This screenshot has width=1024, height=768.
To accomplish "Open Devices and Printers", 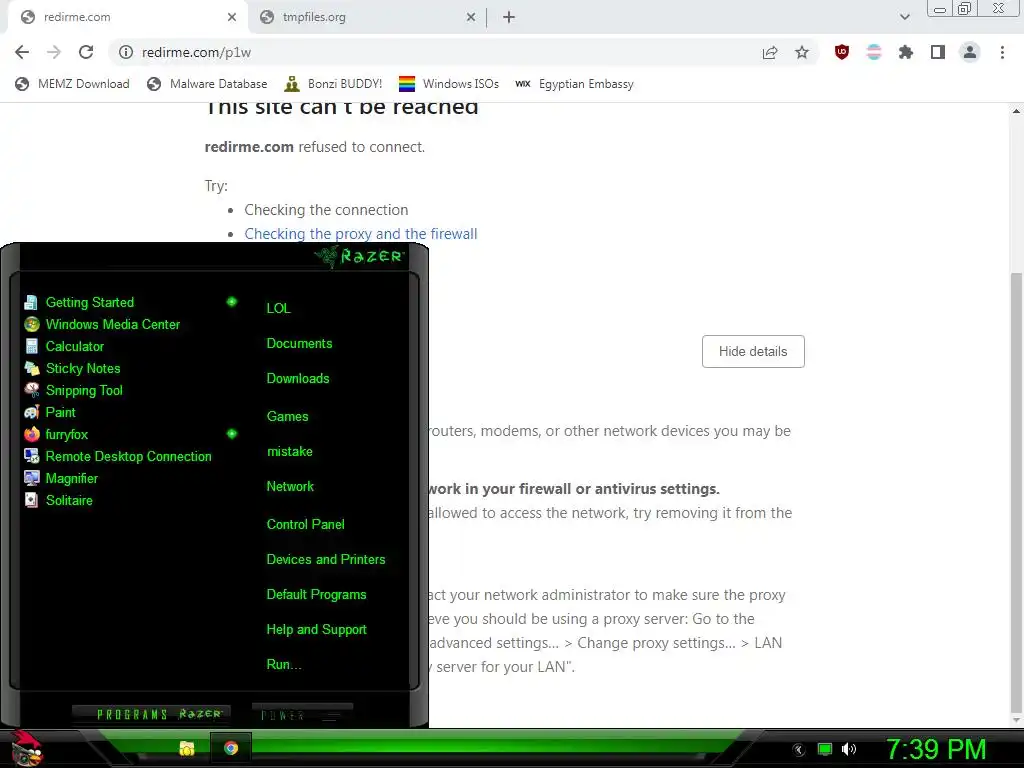I will pyautogui.click(x=326, y=560).
